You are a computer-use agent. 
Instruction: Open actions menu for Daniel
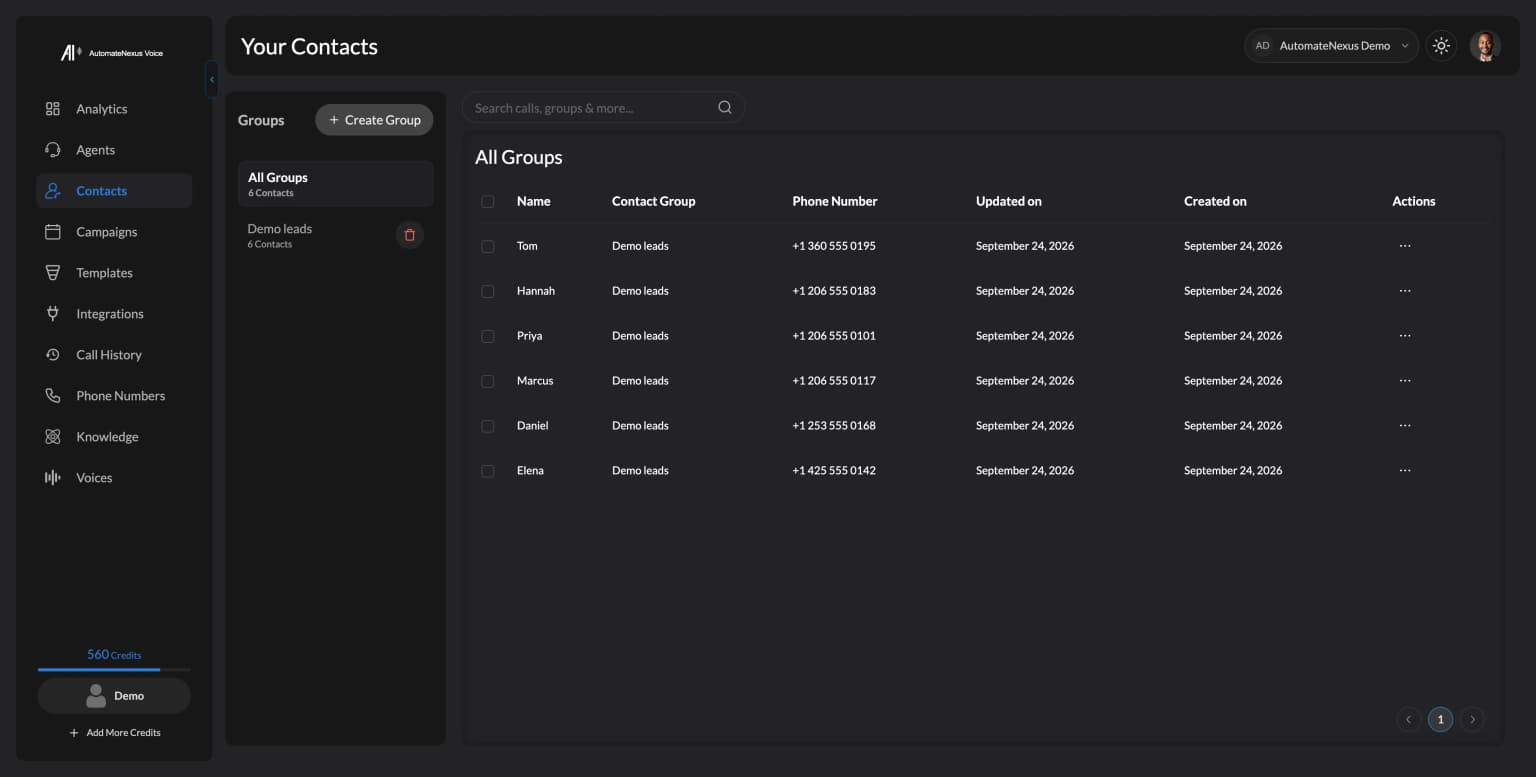pos(1405,426)
